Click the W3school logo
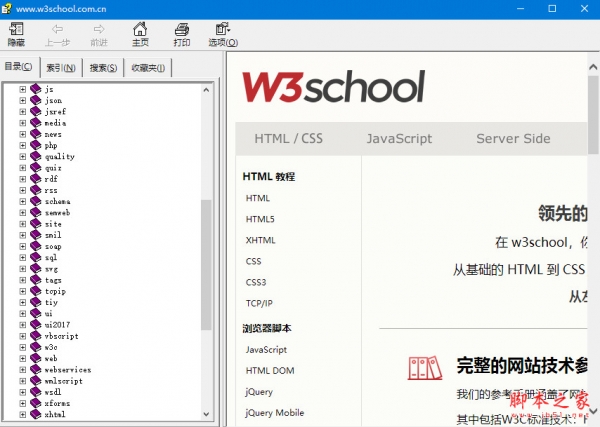This screenshot has width=600, height=427. tap(333, 86)
